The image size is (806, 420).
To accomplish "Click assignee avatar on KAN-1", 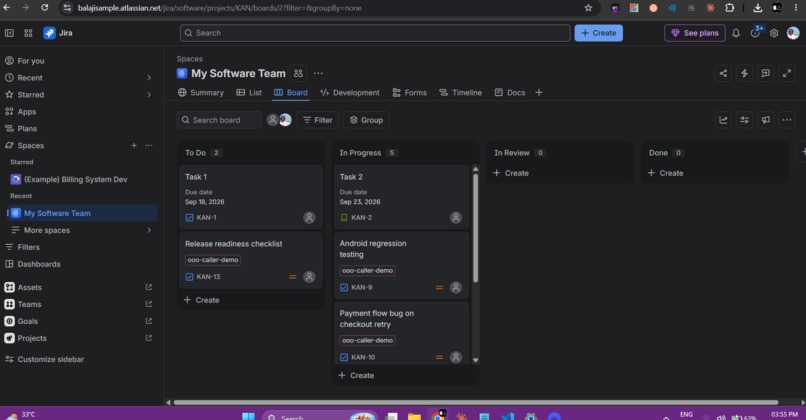I will pyautogui.click(x=309, y=217).
